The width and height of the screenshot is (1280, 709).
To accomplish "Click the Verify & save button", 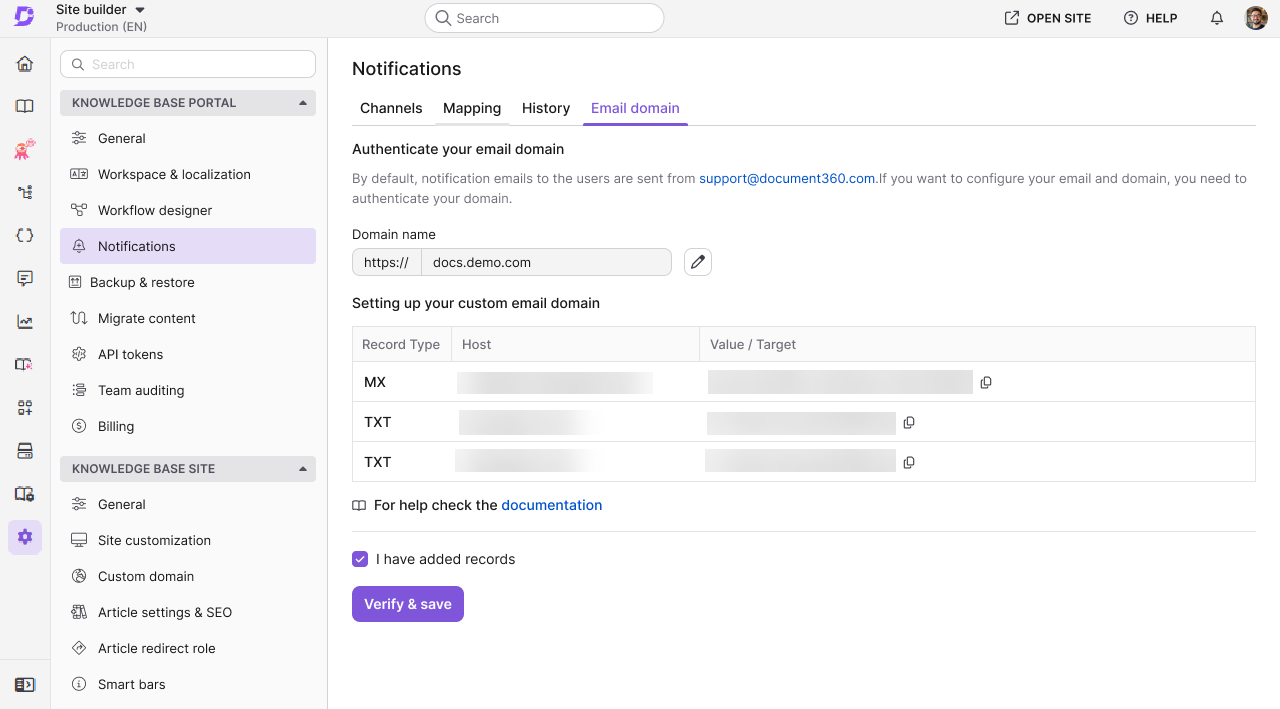I will (x=408, y=604).
